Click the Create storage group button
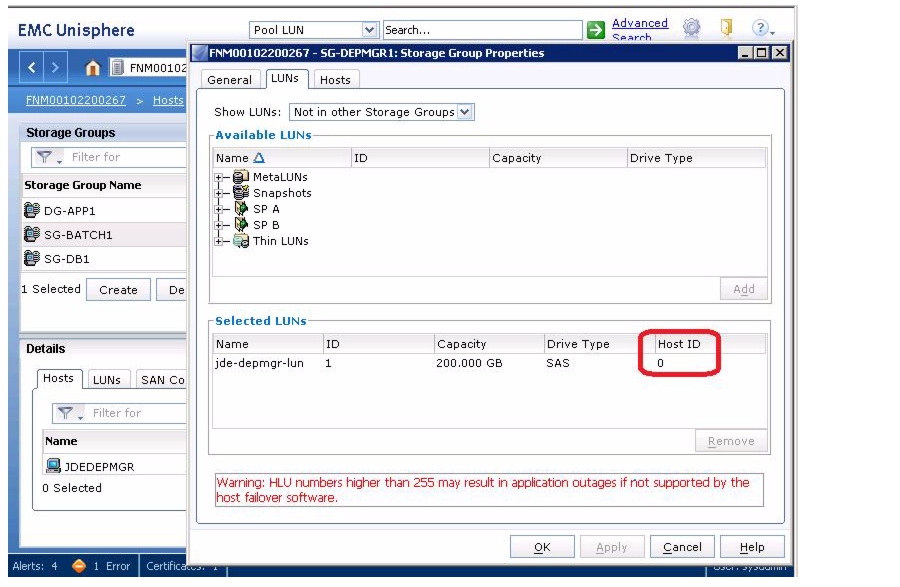This screenshot has width=900, height=587. [118, 290]
